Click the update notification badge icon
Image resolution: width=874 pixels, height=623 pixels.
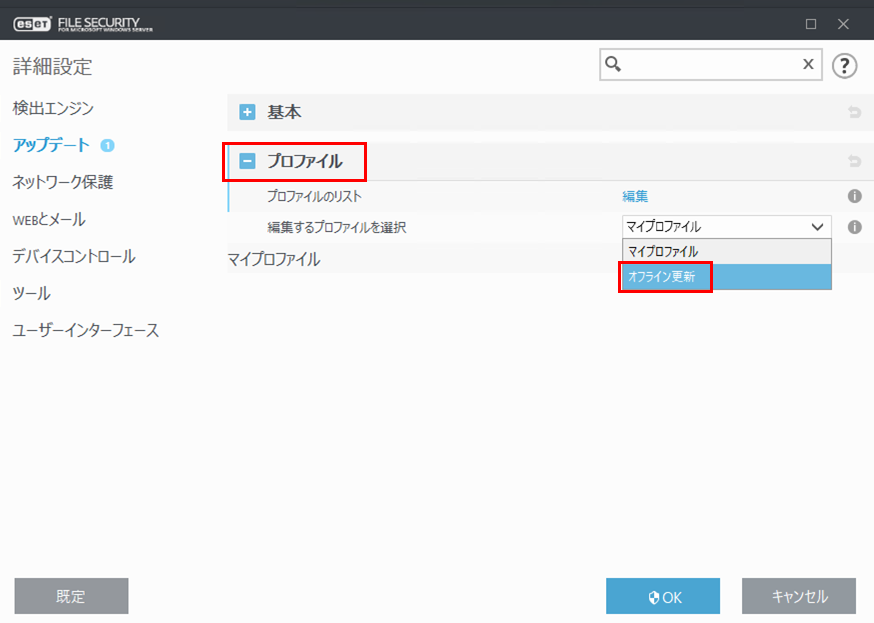[x=108, y=145]
